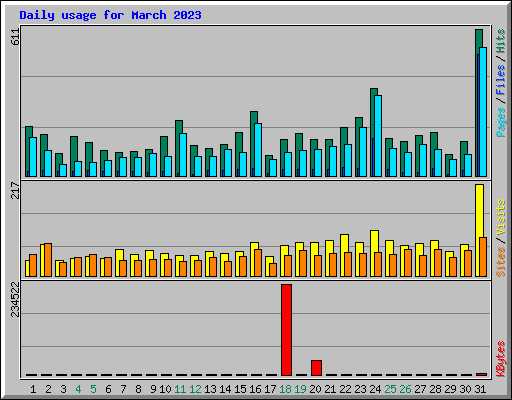Click the orange Sites bar for day 2
Screen dimensions: 512x400
coord(48,260)
